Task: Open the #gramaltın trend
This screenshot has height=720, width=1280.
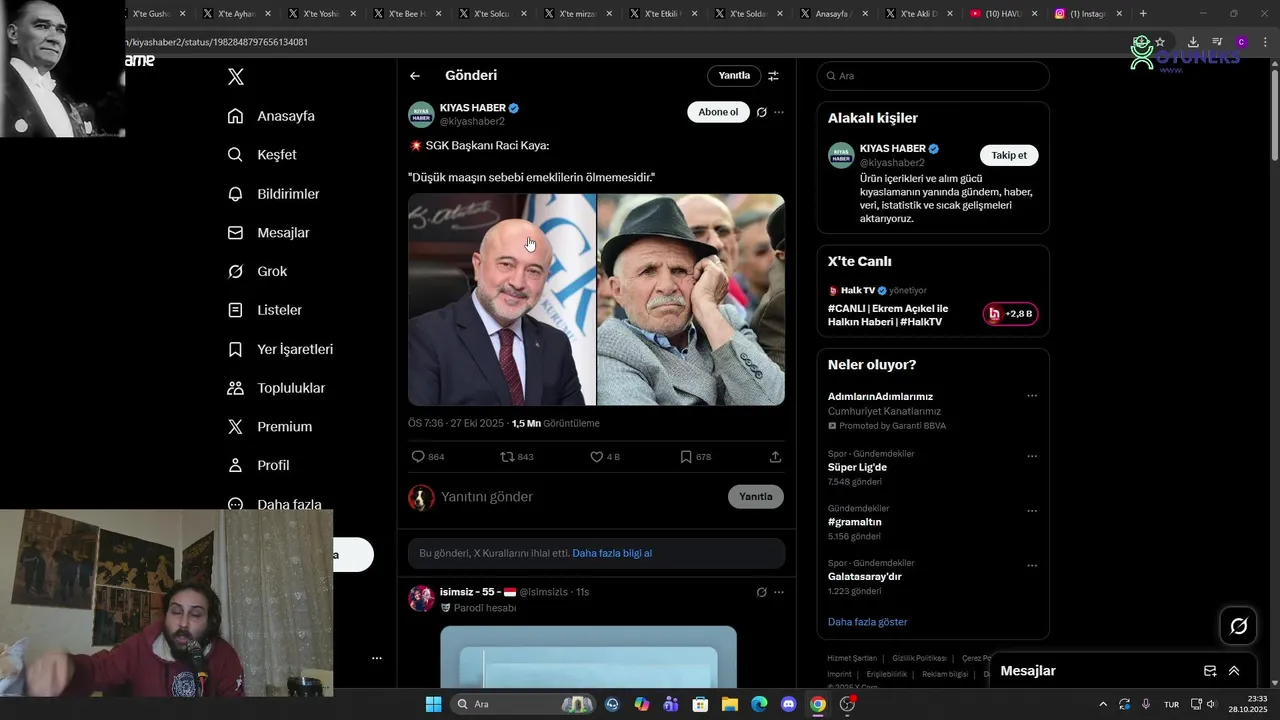Action: pyautogui.click(x=855, y=522)
